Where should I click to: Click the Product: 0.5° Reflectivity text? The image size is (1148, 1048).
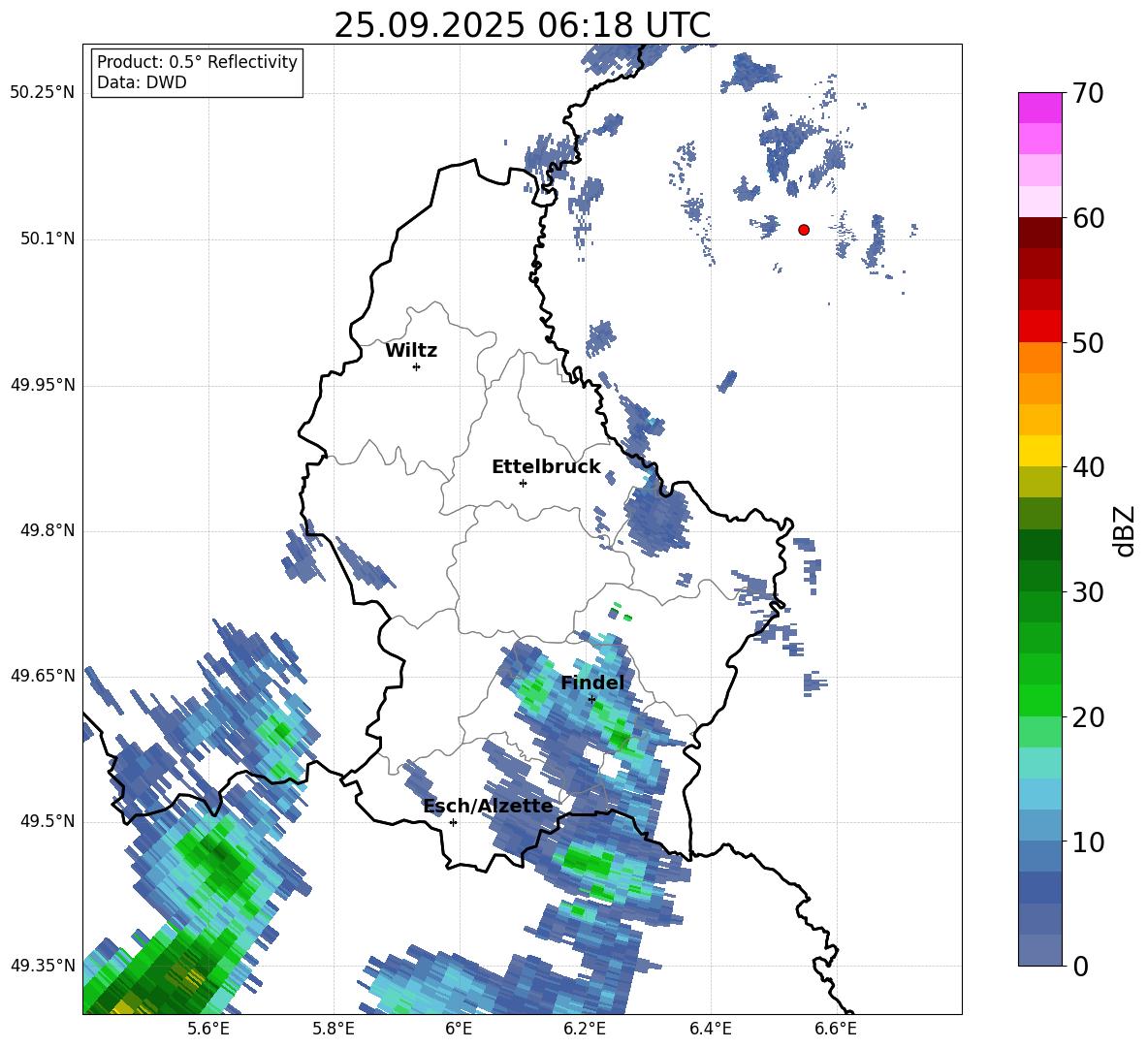197,61
